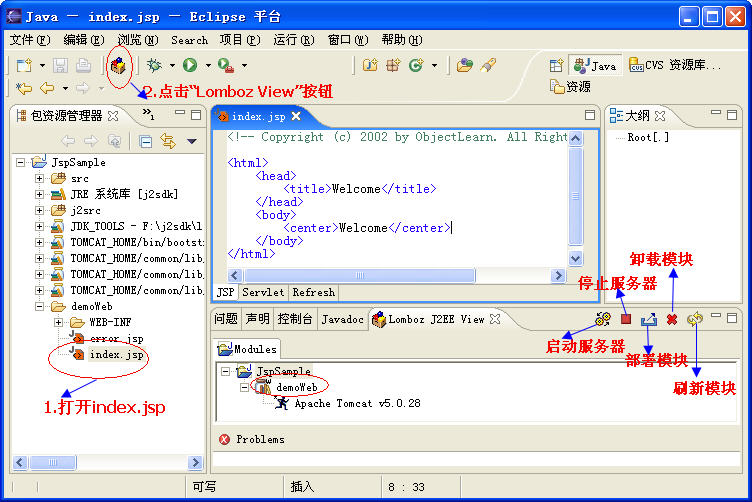The height and width of the screenshot is (502, 752).
Task: Click the Deploy Module icon
Action: coord(648,319)
